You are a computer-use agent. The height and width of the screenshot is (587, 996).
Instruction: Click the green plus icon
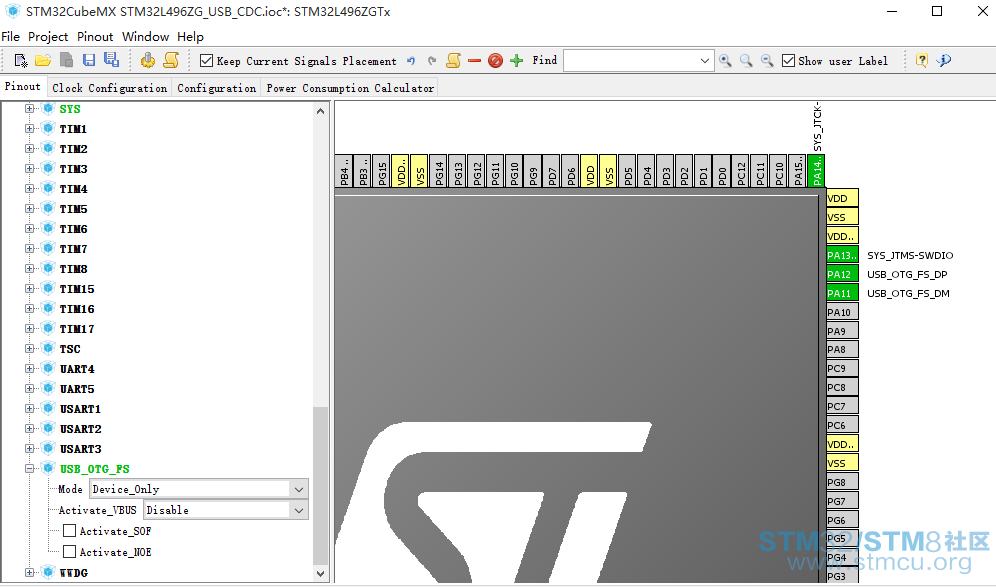pos(516,61)
